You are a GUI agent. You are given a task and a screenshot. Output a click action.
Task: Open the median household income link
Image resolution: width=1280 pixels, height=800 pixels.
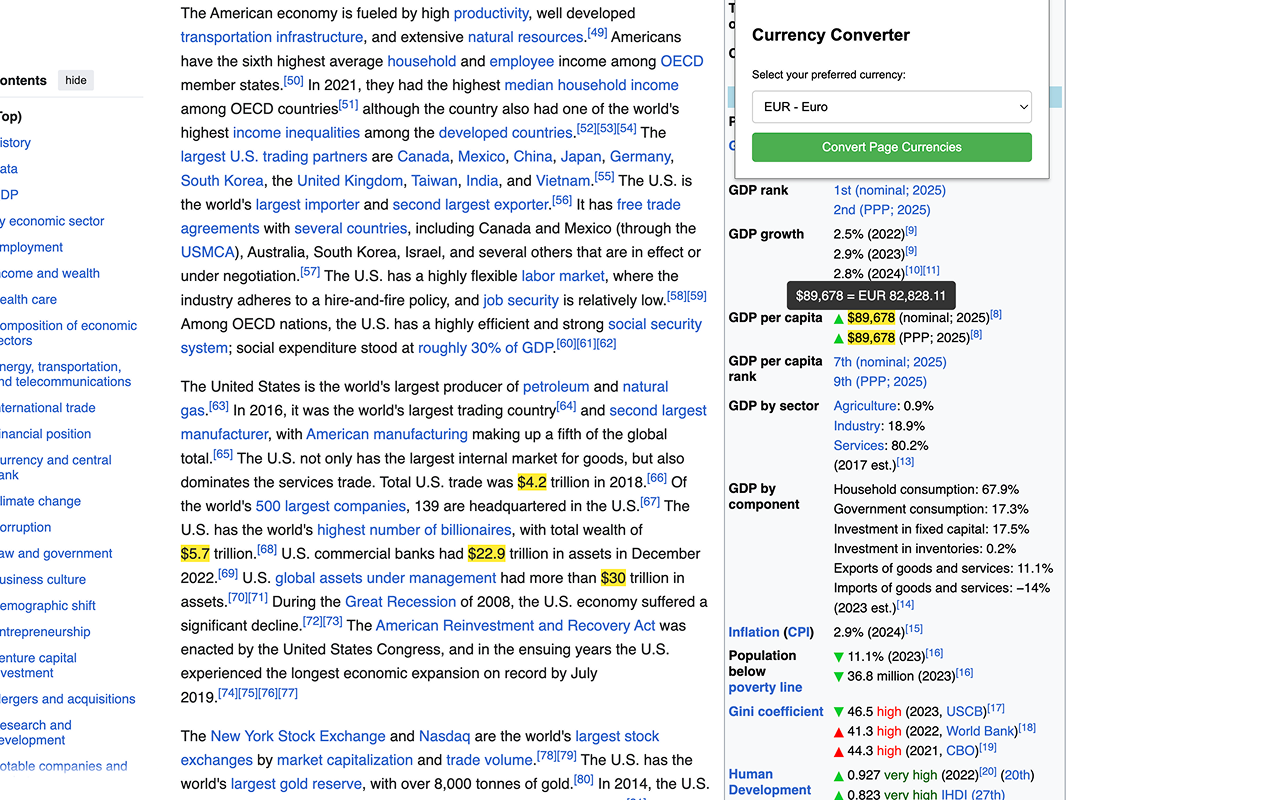point(591,85)
